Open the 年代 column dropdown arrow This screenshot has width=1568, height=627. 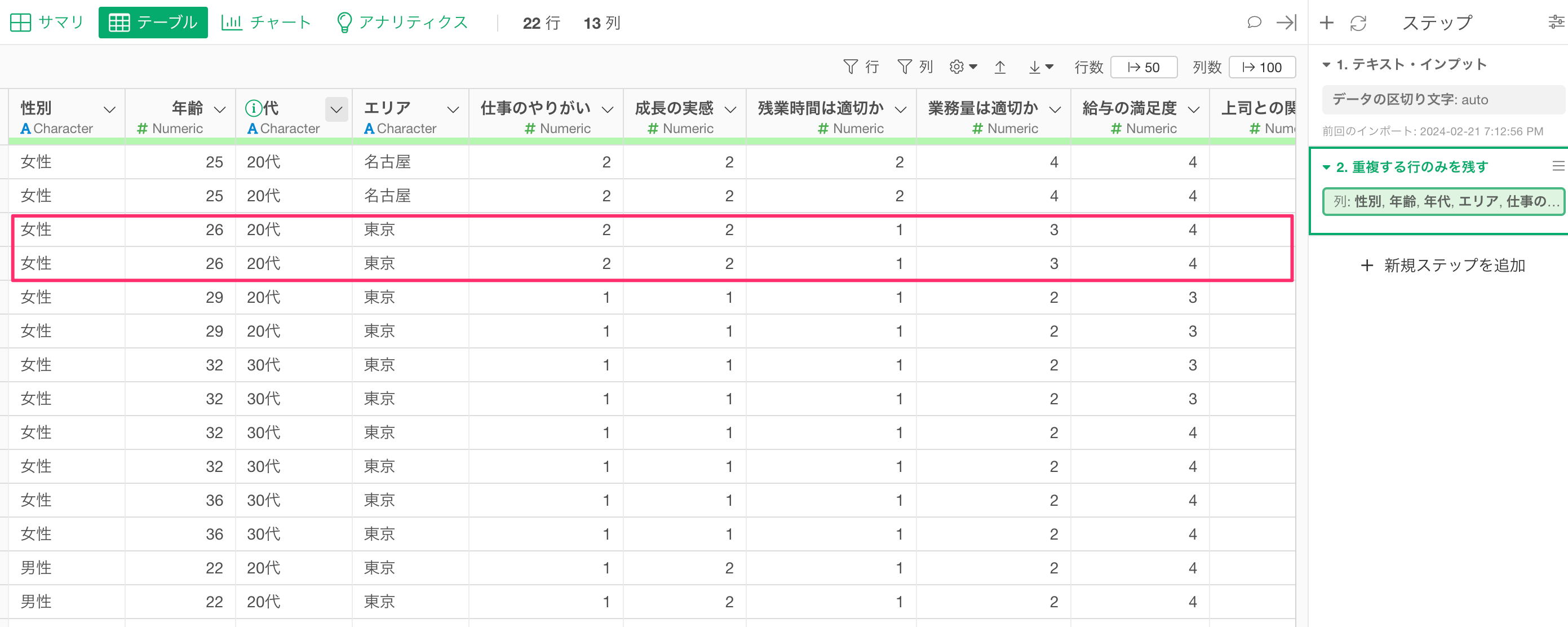coord(336,109)
